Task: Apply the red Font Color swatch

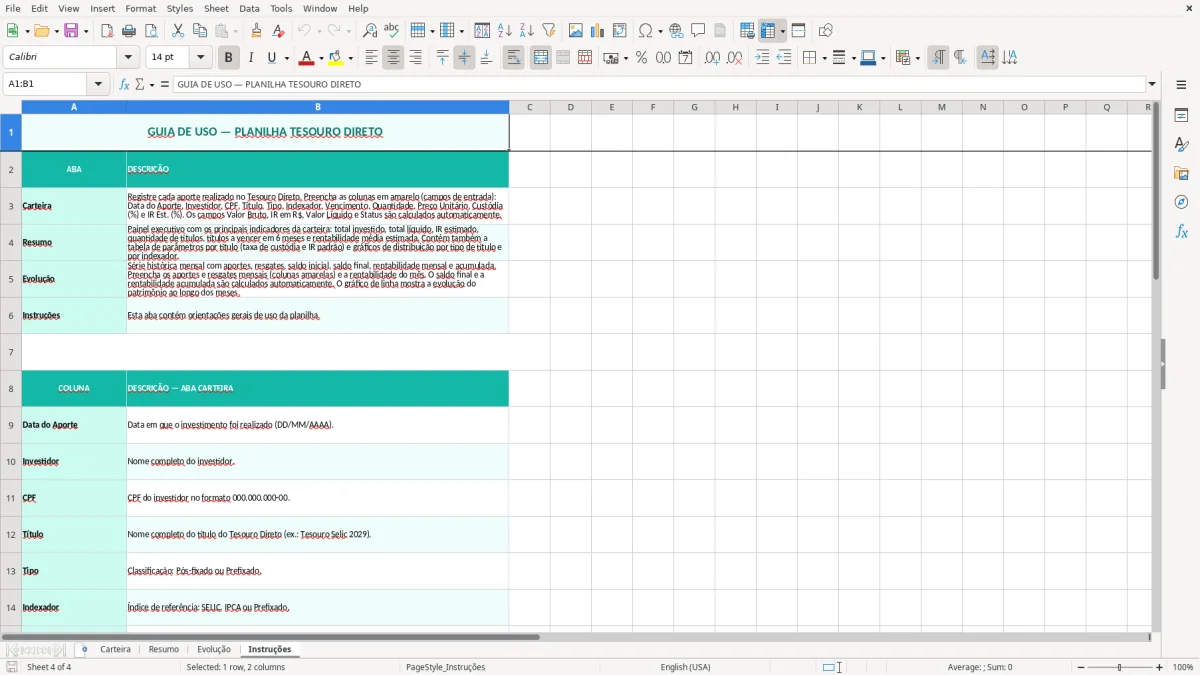Action: 307,58
